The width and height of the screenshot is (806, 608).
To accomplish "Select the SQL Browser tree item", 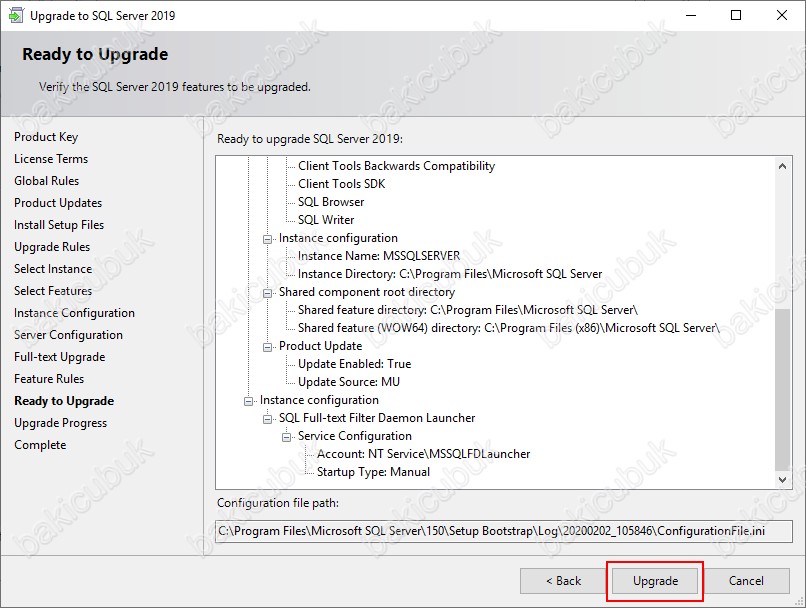I will click(x=331, y=202).
